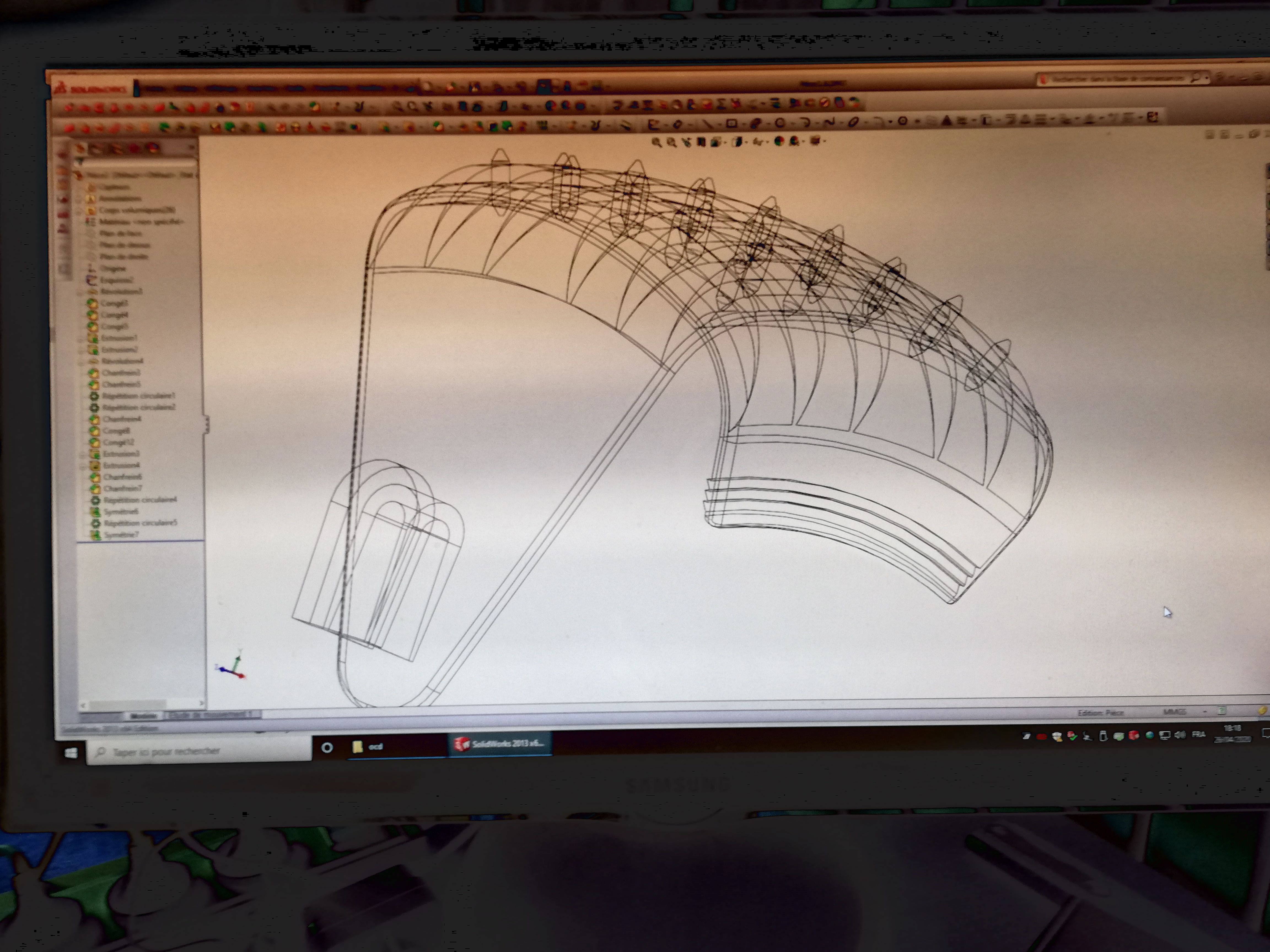Click Zoom to Fit in view toolbar

coord(657,142)
